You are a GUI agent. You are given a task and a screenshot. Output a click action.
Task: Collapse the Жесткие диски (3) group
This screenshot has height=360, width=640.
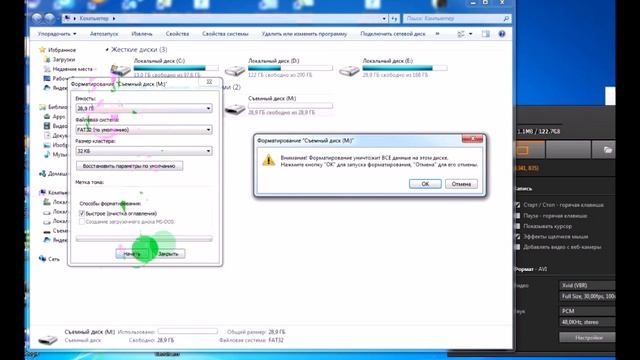(107, 50)
